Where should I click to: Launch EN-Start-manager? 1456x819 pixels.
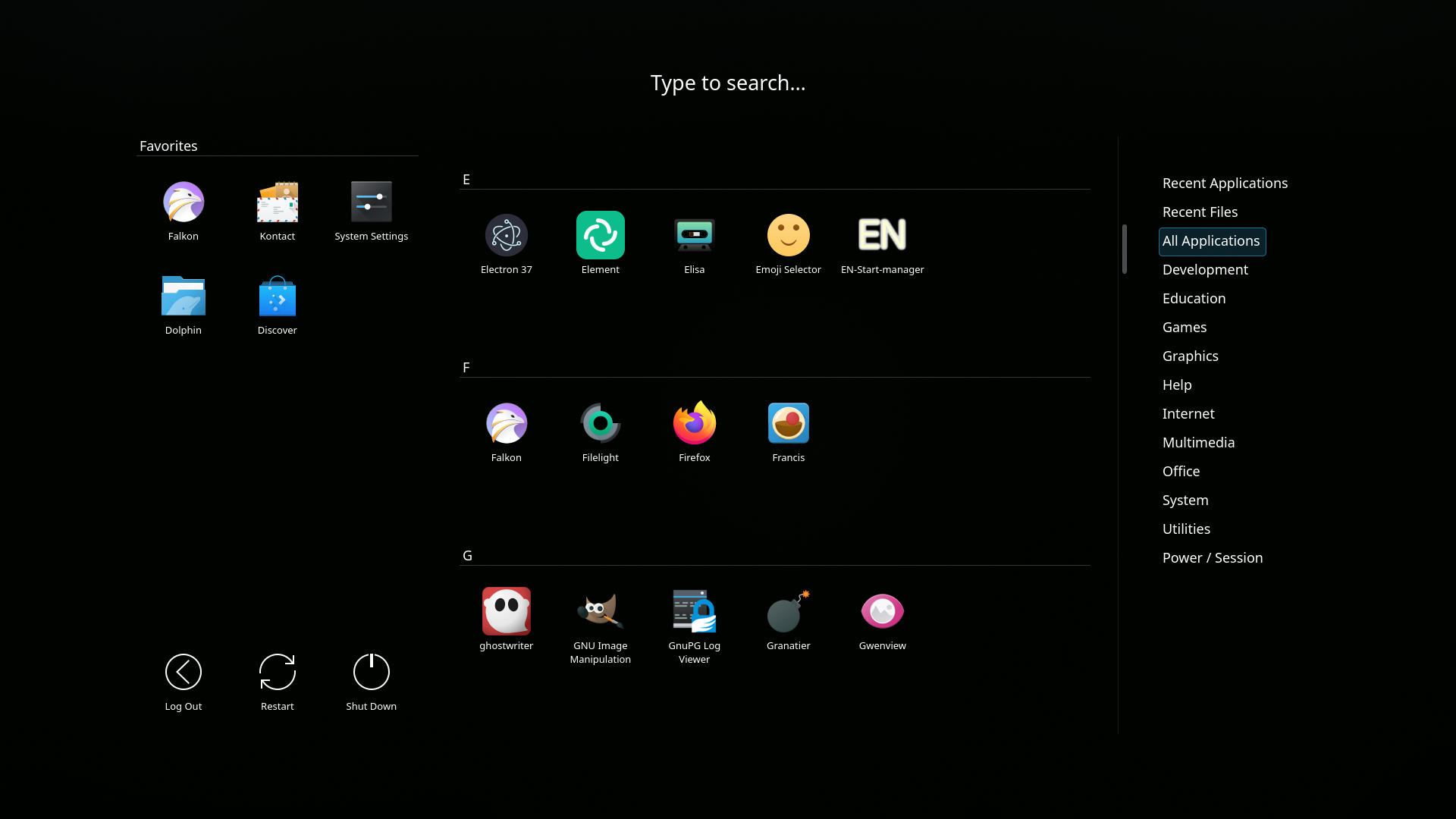coord(882,243)
